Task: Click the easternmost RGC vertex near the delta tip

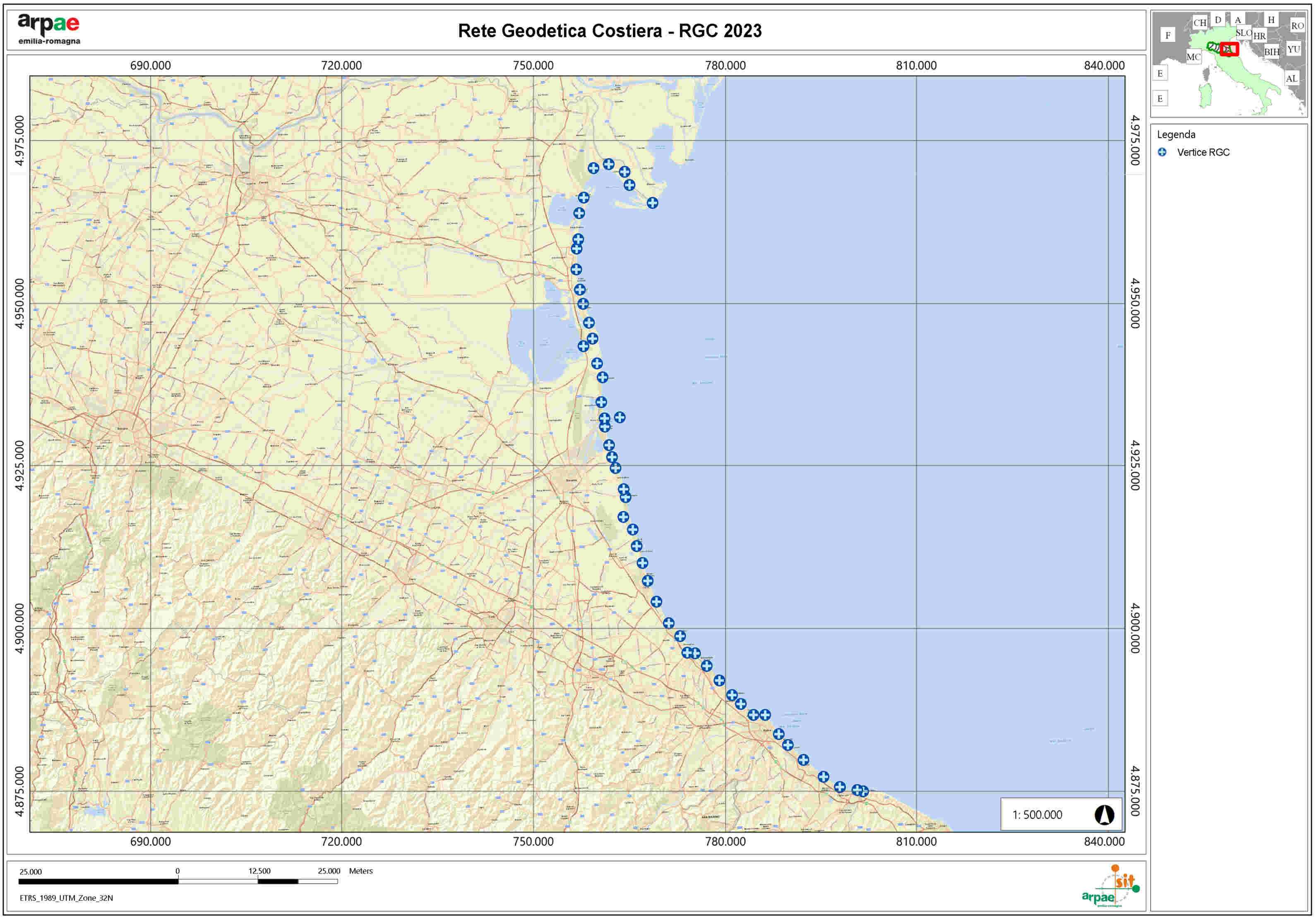Action: [652, 203]
